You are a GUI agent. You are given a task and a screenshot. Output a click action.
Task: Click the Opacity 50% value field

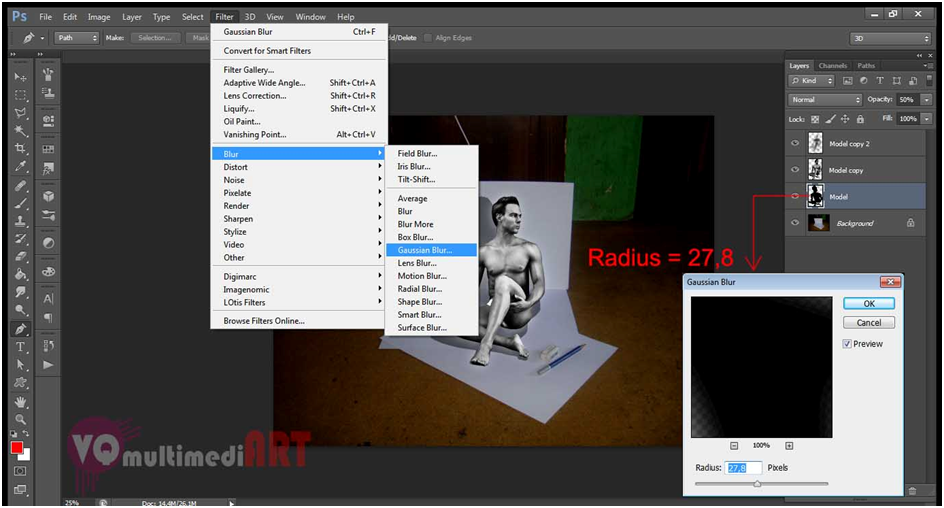click(908, 100)
